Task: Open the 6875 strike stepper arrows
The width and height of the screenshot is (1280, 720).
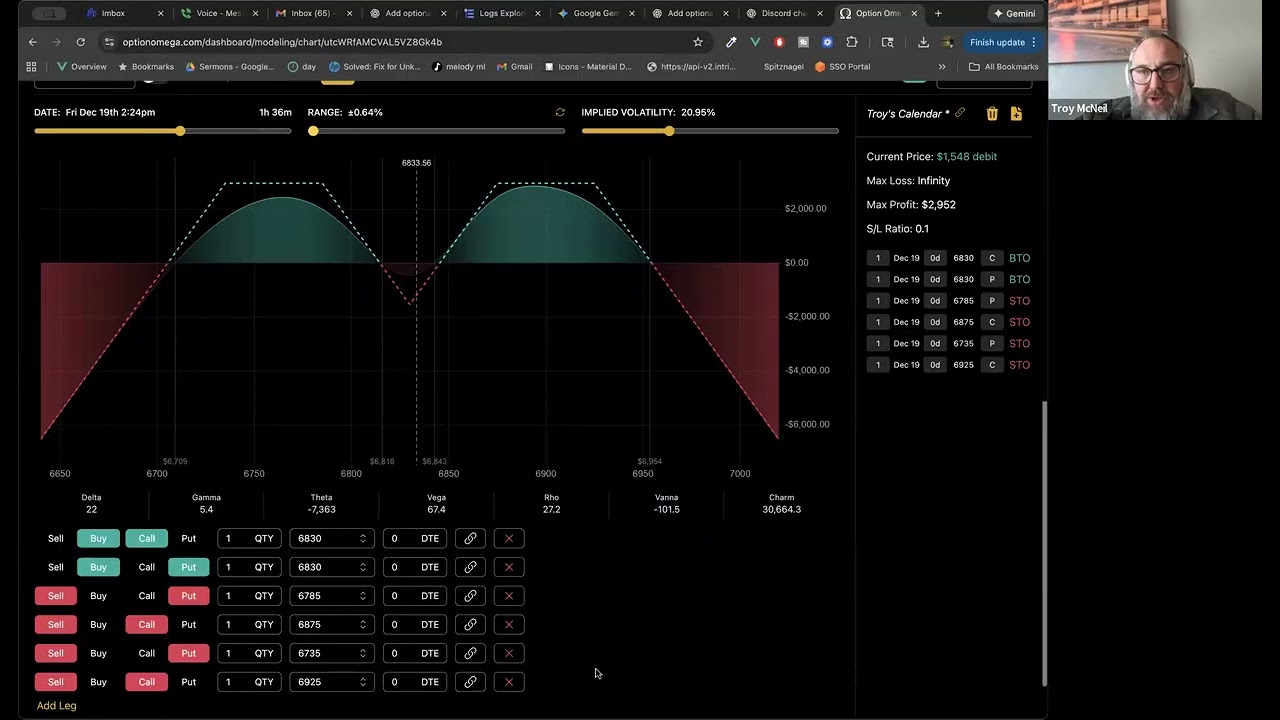Action: pyautogui.click(x=363, y=624)
